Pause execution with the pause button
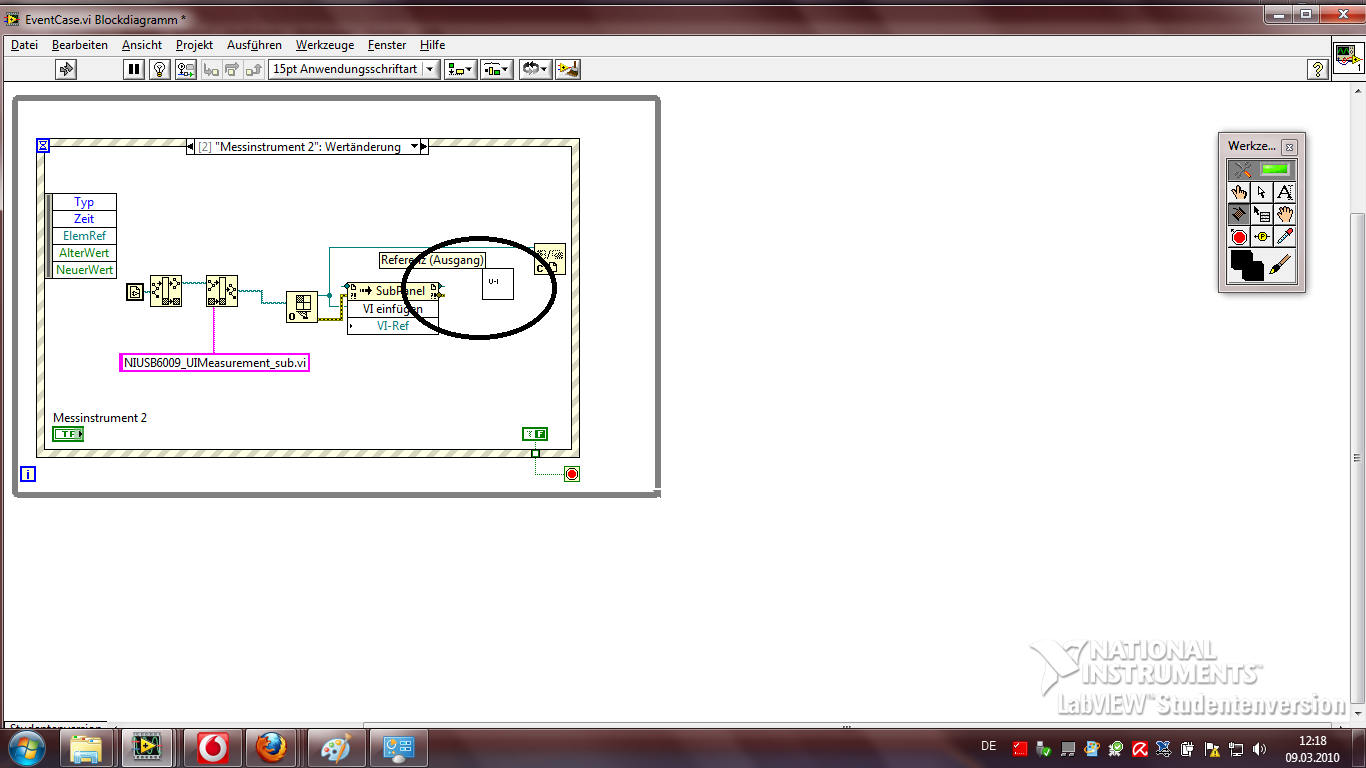This screenshot has height=768, width=1366. coord(134,69)
